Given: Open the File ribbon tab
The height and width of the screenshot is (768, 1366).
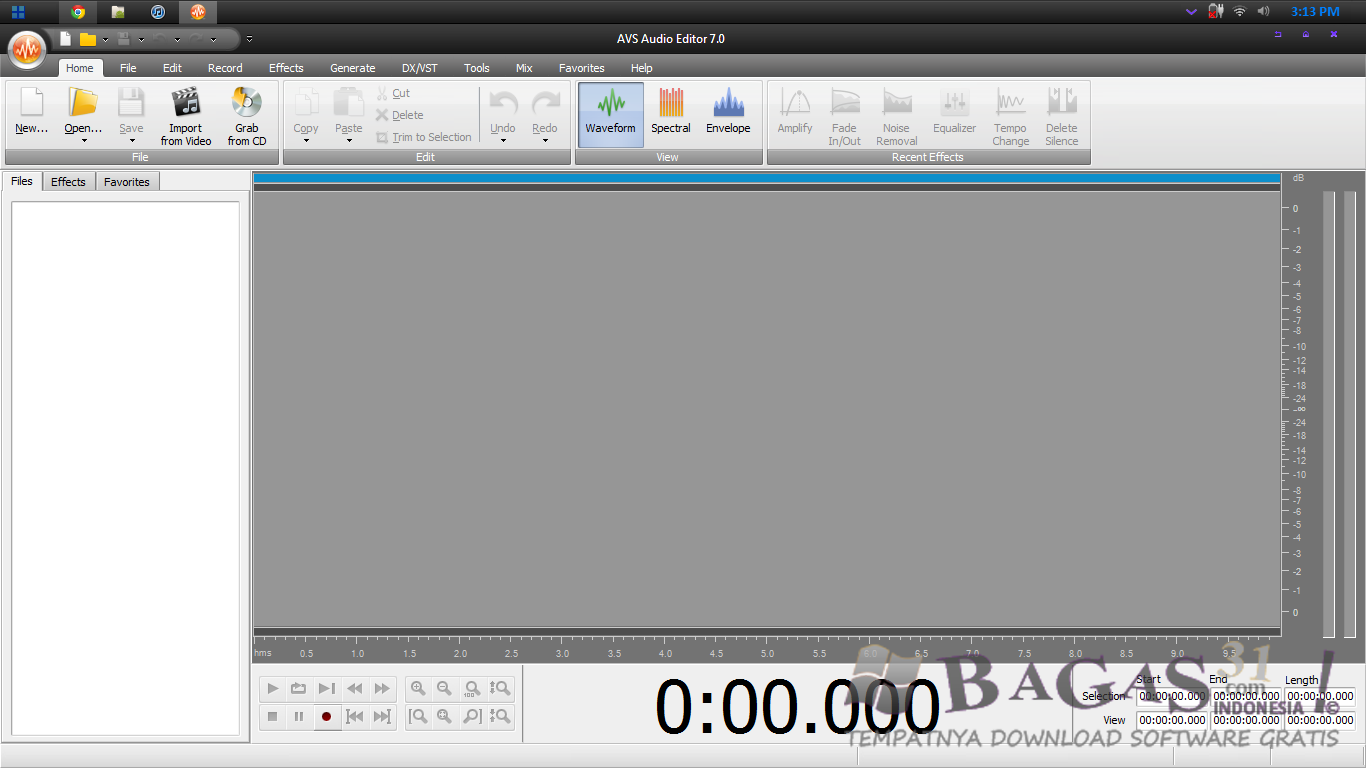Looking at the screenshot, I should coord(128,68).
